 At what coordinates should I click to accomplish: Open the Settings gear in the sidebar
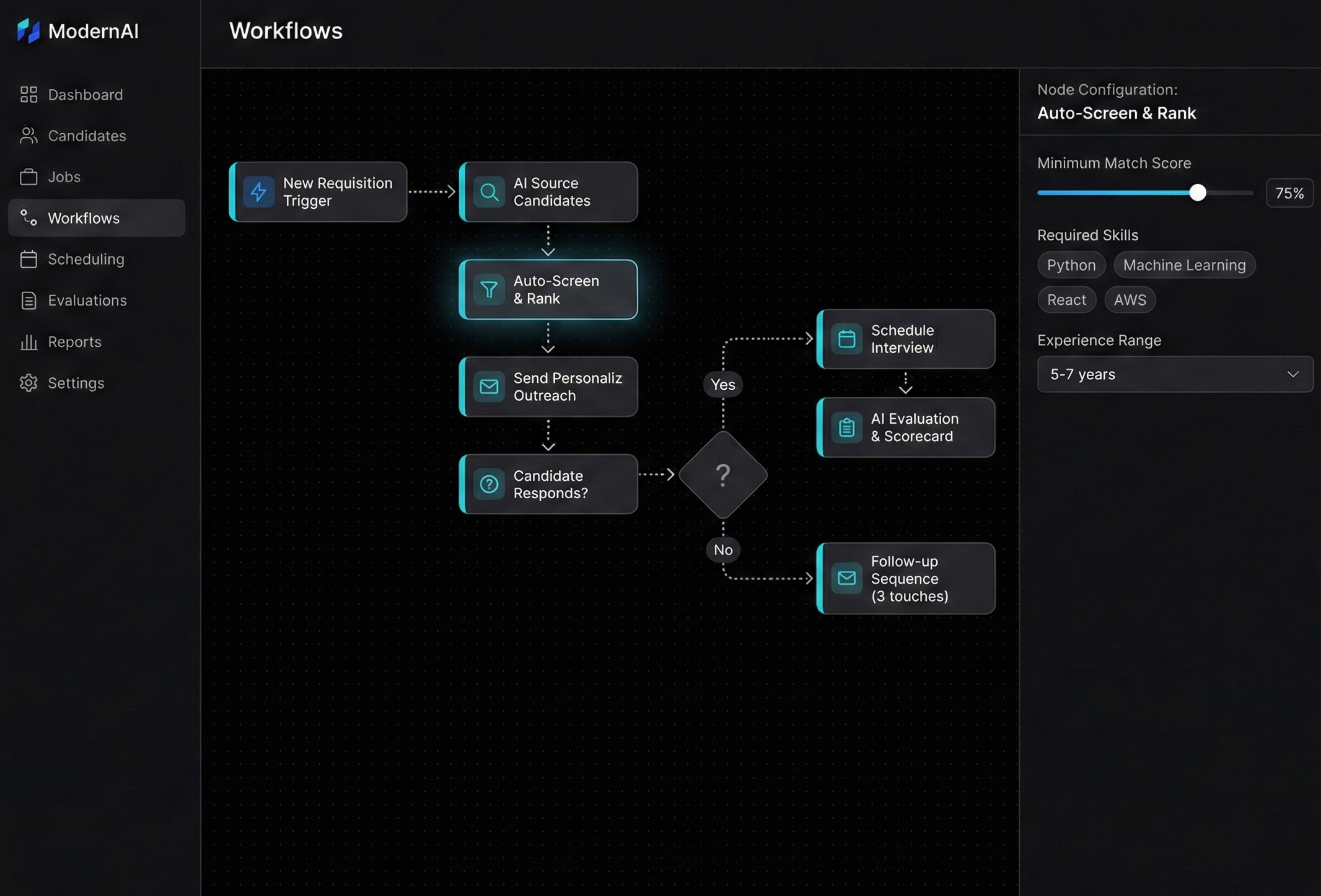click(x=29, y=383)
